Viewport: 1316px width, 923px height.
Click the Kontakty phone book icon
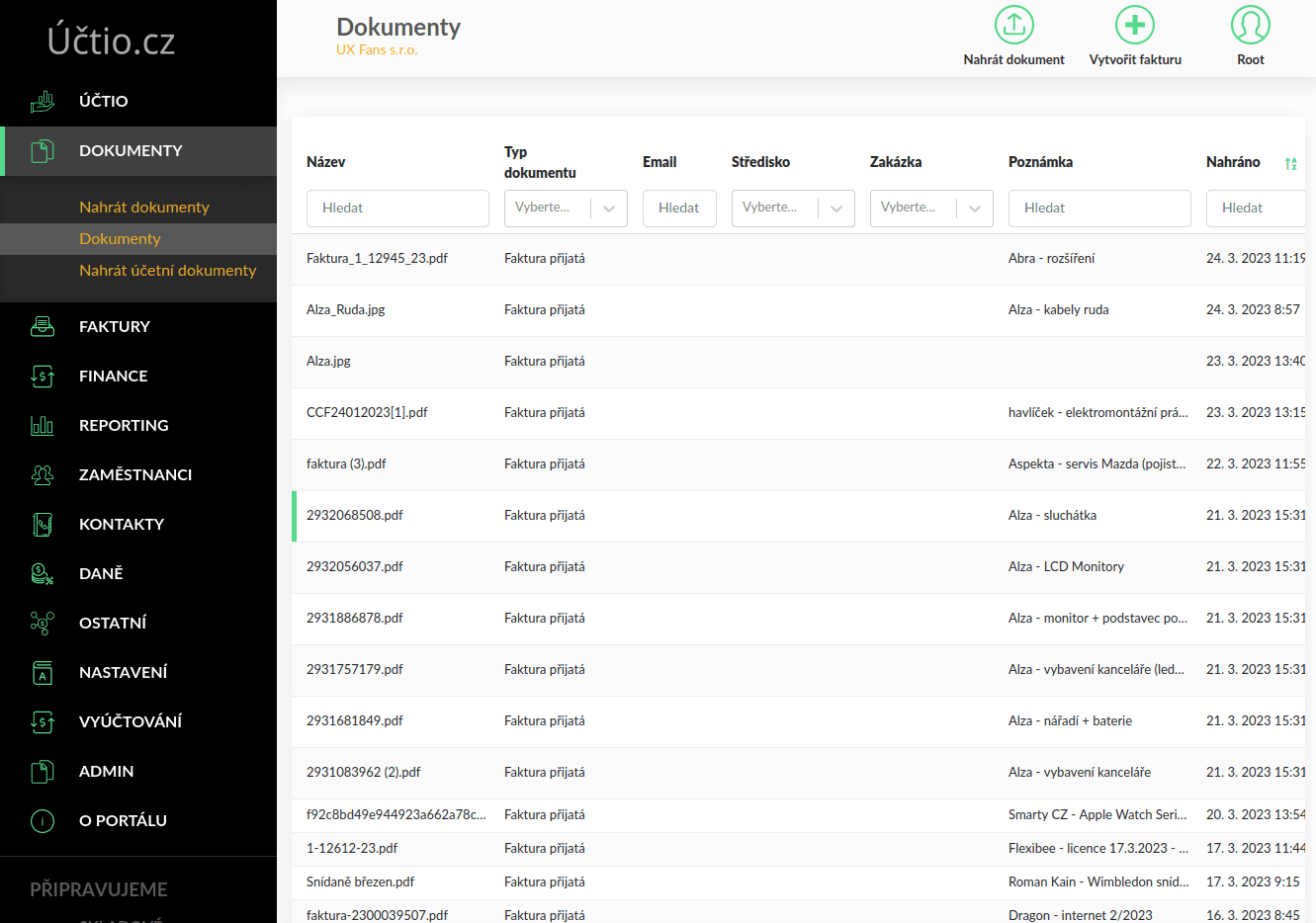pos(43,524)
